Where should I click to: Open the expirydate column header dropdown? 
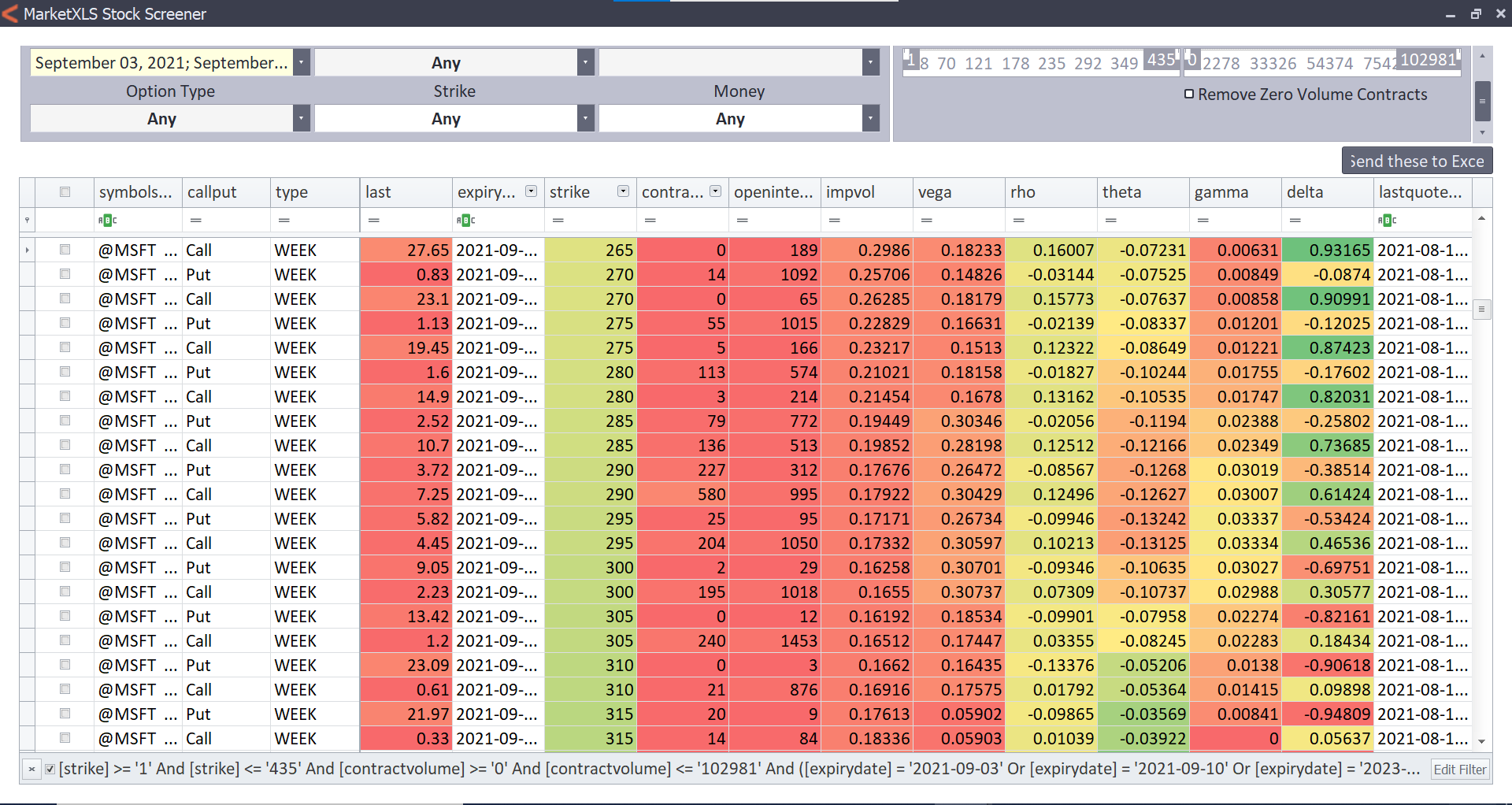point(532,191)
